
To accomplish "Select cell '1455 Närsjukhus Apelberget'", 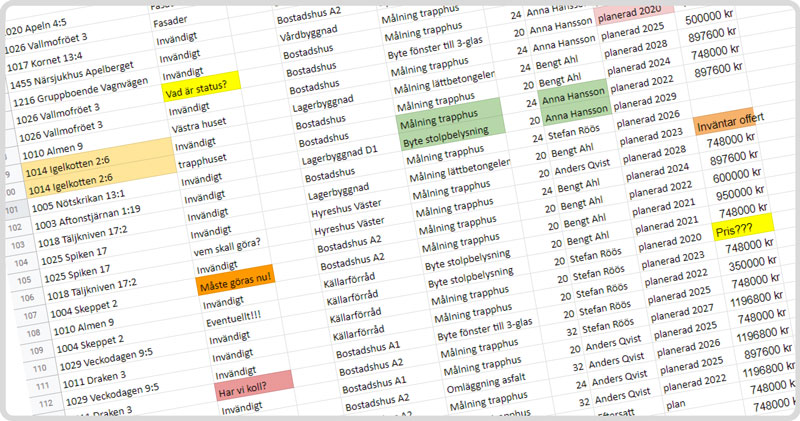I will tap(72, 75).
